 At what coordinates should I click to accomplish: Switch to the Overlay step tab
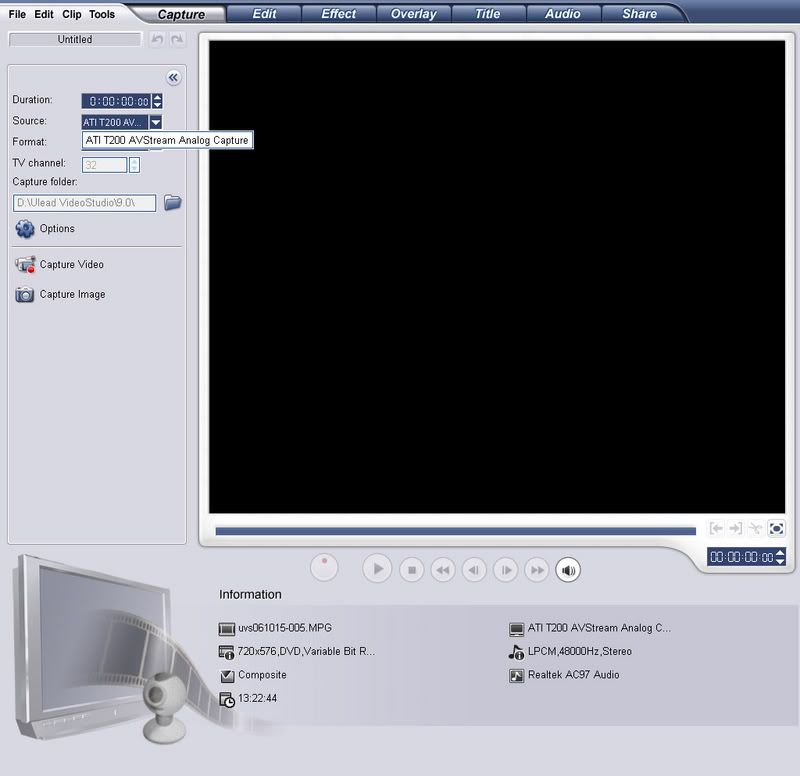(x=413, y=14)
